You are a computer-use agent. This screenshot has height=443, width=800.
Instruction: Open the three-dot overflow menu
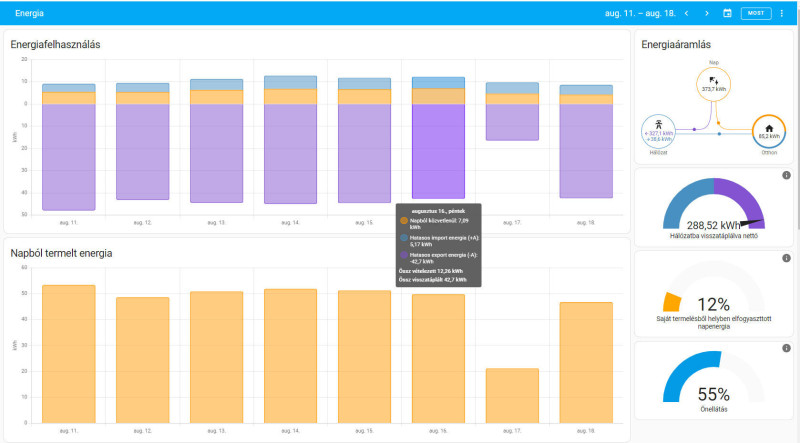pyautogui.click(x=782, y=13)
